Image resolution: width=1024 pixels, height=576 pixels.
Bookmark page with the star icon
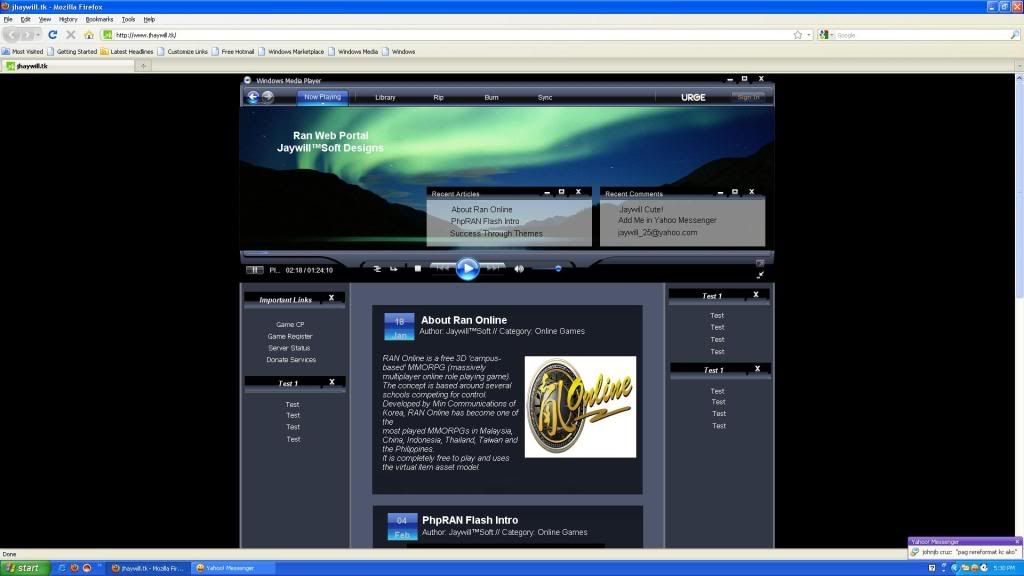pos(797,34)
